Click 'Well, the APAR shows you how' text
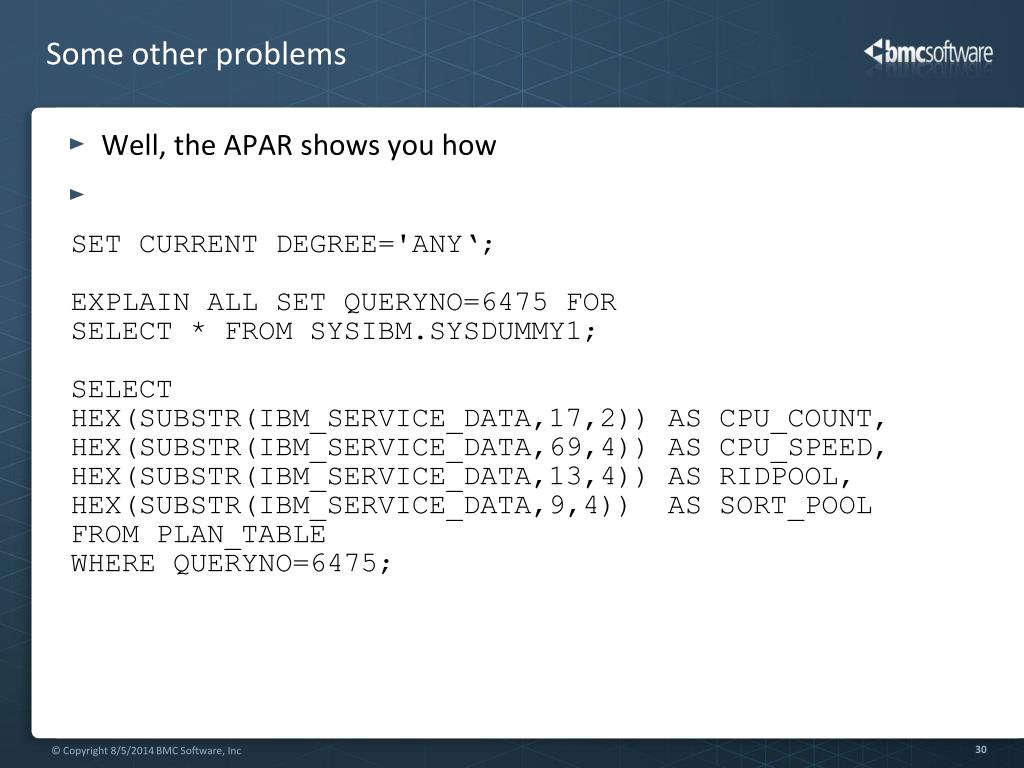The image size is (1024, 768). click(299, 145)
